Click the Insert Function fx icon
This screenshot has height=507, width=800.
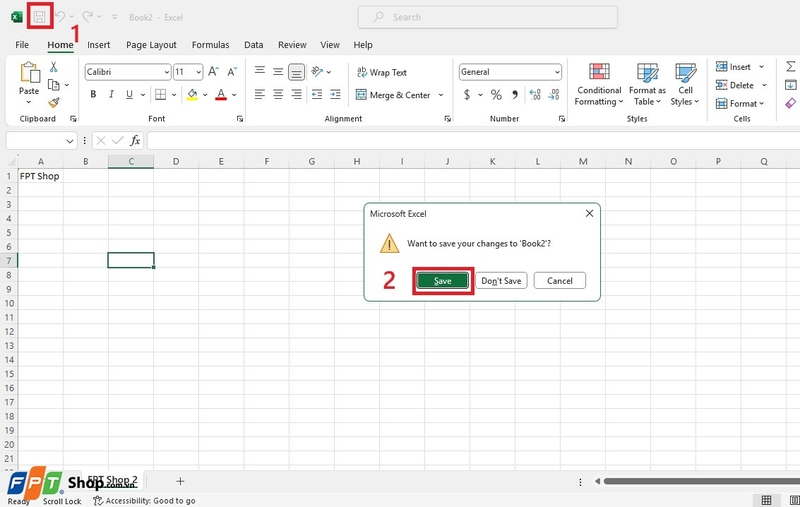tap(135, 140)
